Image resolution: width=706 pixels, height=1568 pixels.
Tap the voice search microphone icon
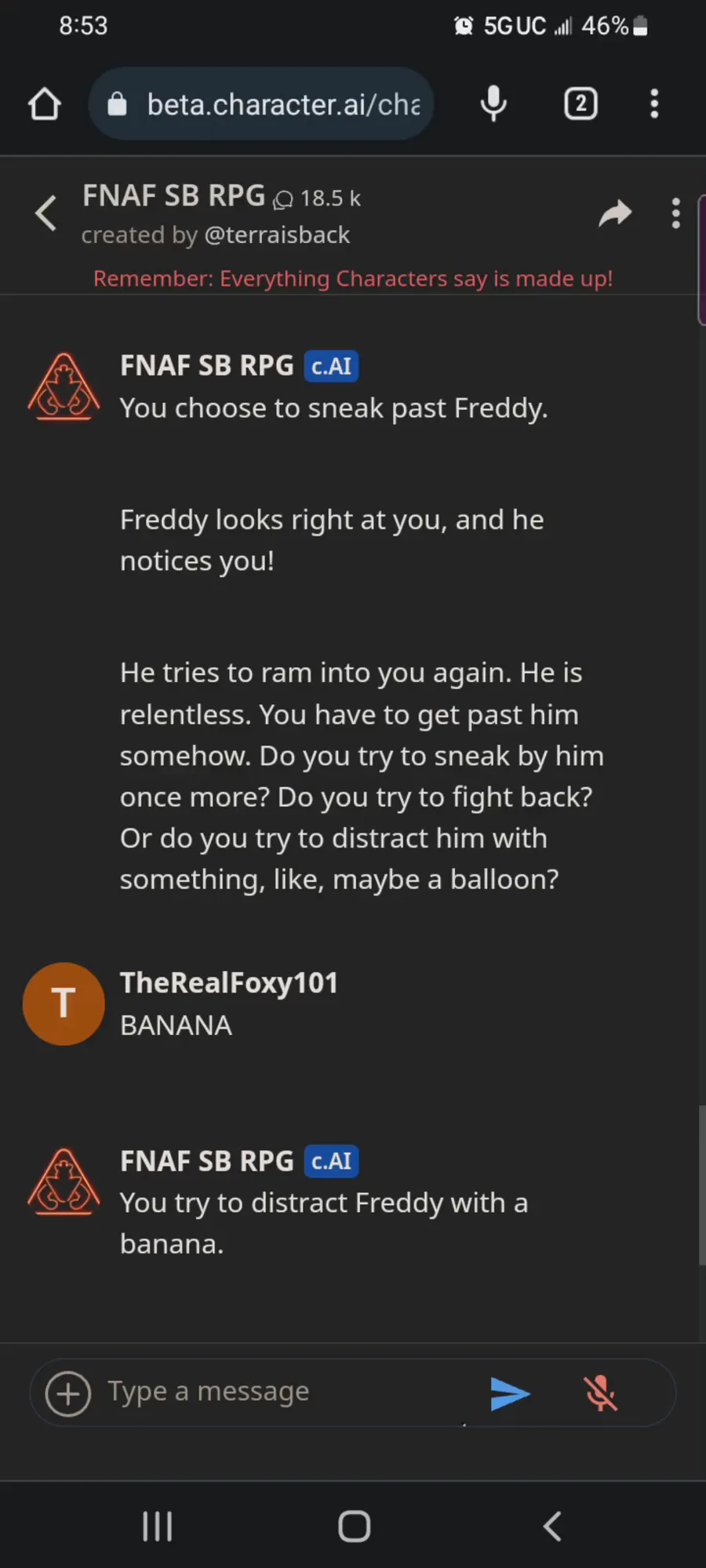tap(493, 104)
